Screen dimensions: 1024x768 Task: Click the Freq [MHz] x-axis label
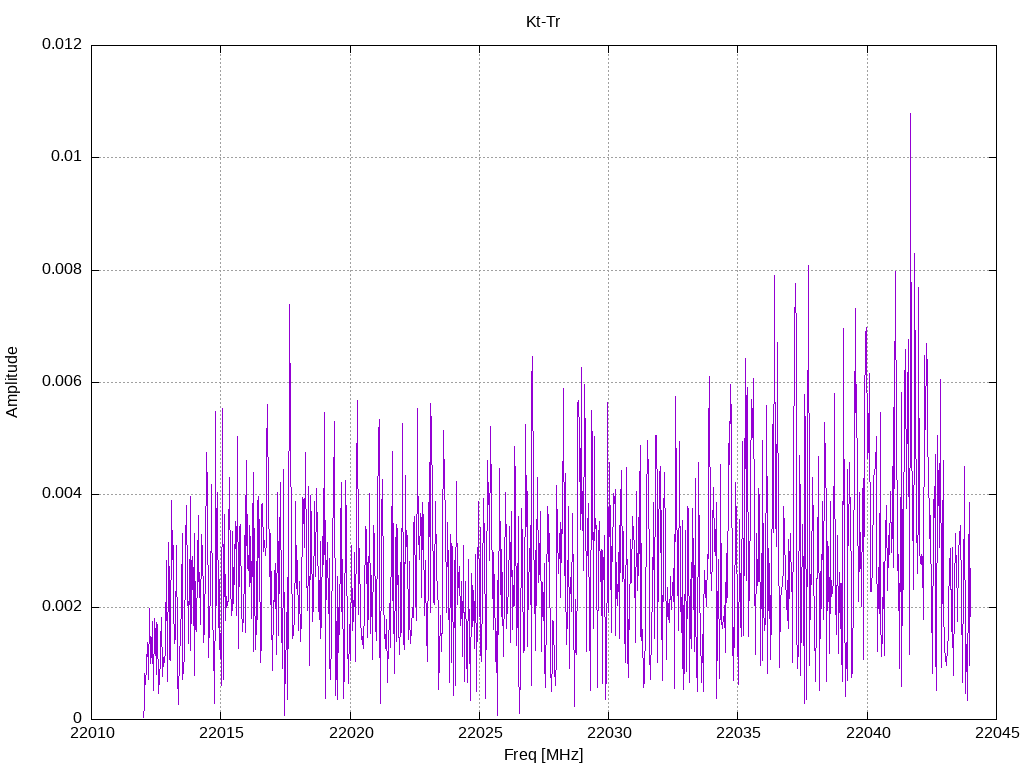coord(543,755)
